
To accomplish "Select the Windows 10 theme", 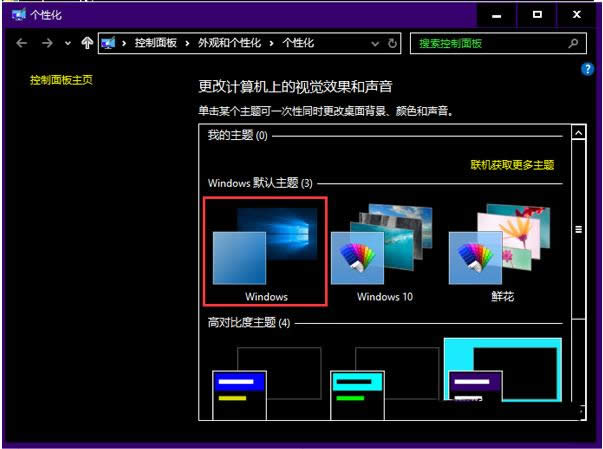I will click(384, 254).
